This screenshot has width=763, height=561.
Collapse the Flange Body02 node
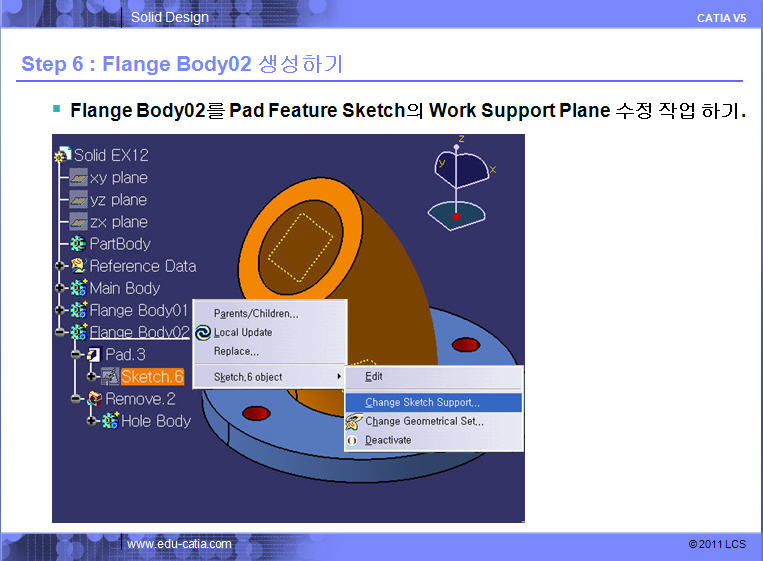[60, 332]
